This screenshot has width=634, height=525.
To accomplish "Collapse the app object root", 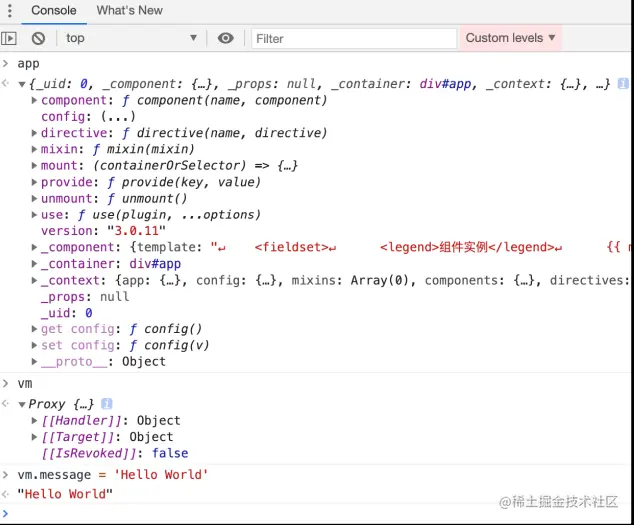I will click(22, 85).
